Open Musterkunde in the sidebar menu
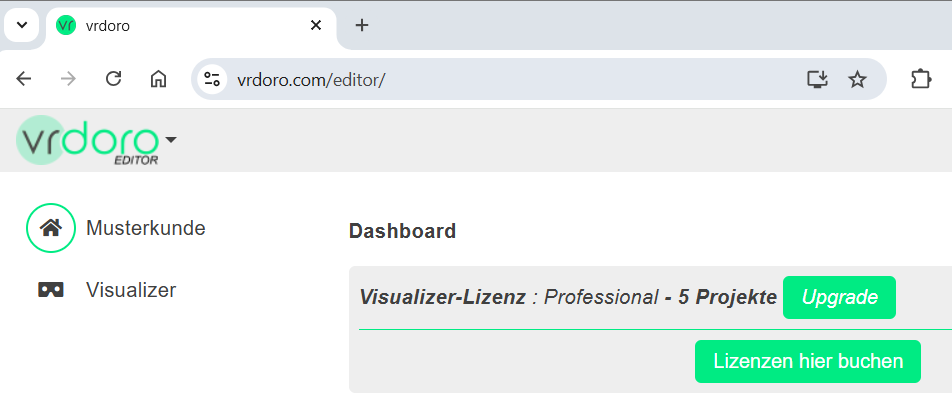952x416 pixels. (146, 228)
